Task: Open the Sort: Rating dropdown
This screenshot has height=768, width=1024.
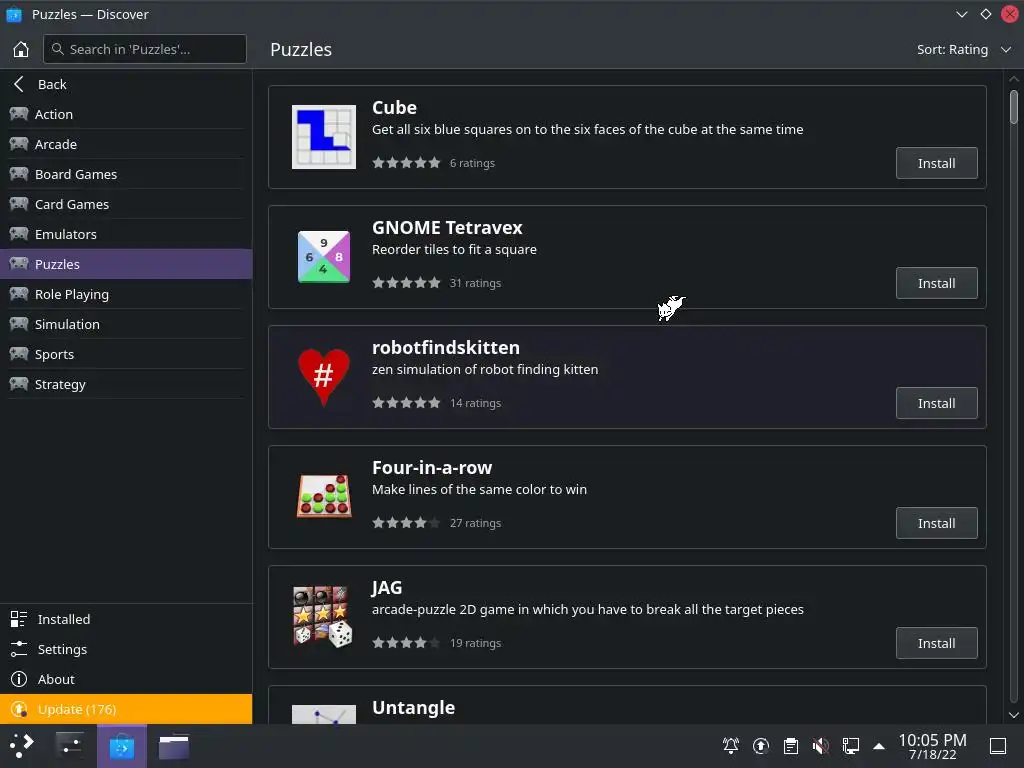Action: pyautogui.click(x=964, y=50)
